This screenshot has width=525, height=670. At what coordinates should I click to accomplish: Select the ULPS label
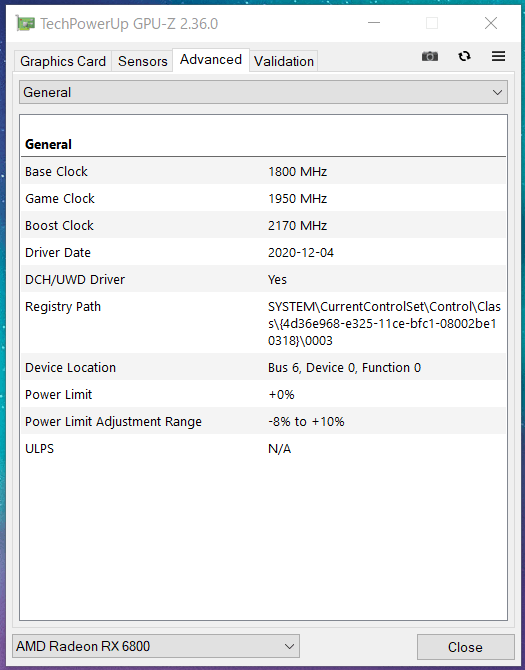click(x=39, y=448)
